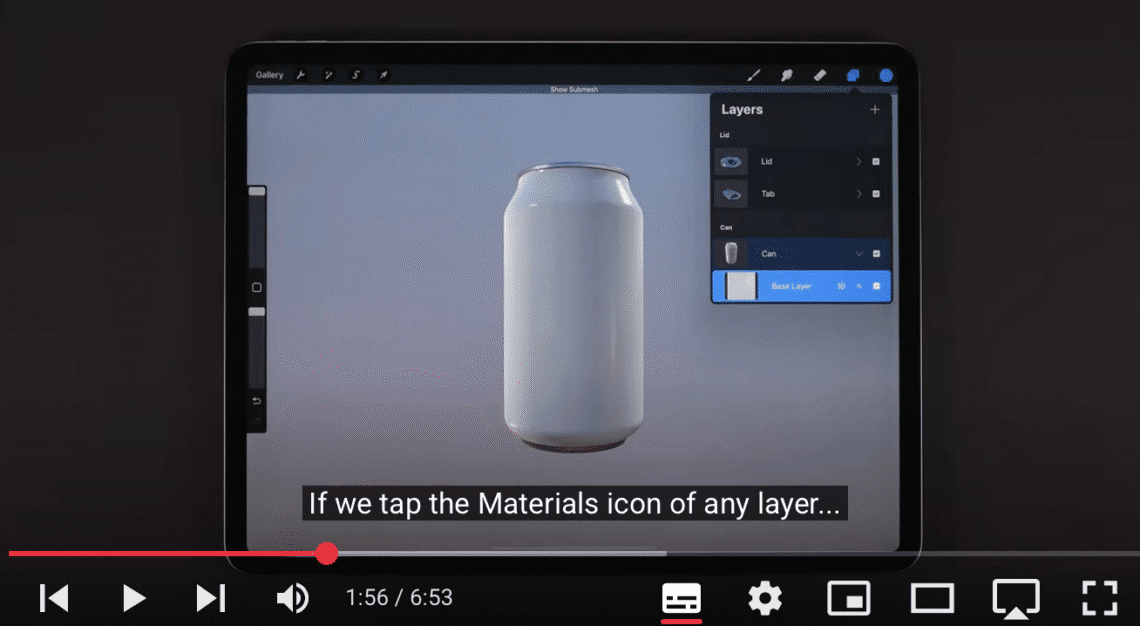This screenshot has width=1140, height=626.
Task: Adjust the brush opacity slider handle
Action: [x=257, y=312]
